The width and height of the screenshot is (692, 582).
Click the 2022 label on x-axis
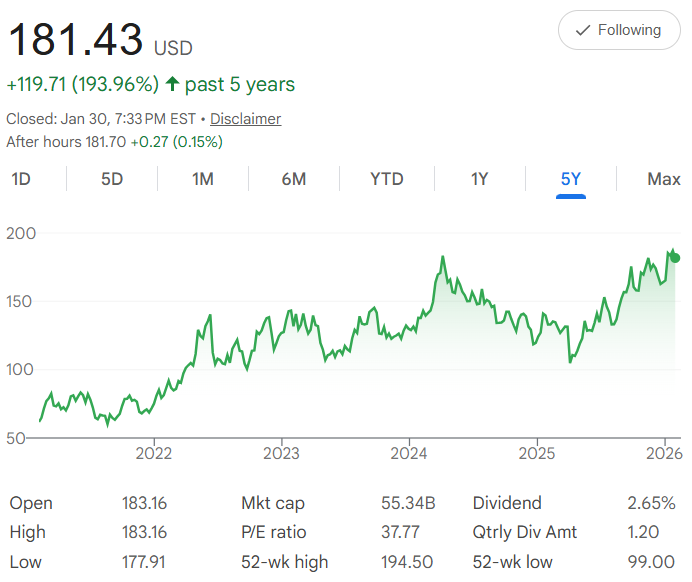click(x=154, y=452)
